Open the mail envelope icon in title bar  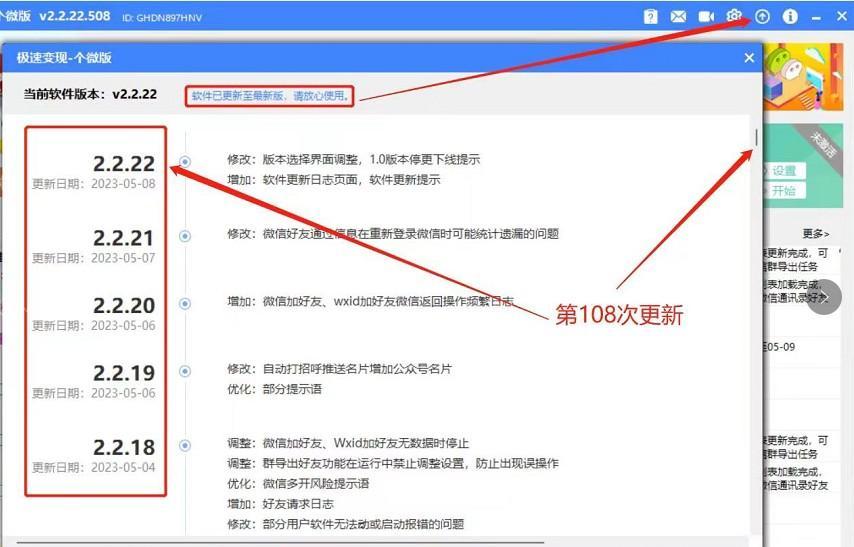678,16
